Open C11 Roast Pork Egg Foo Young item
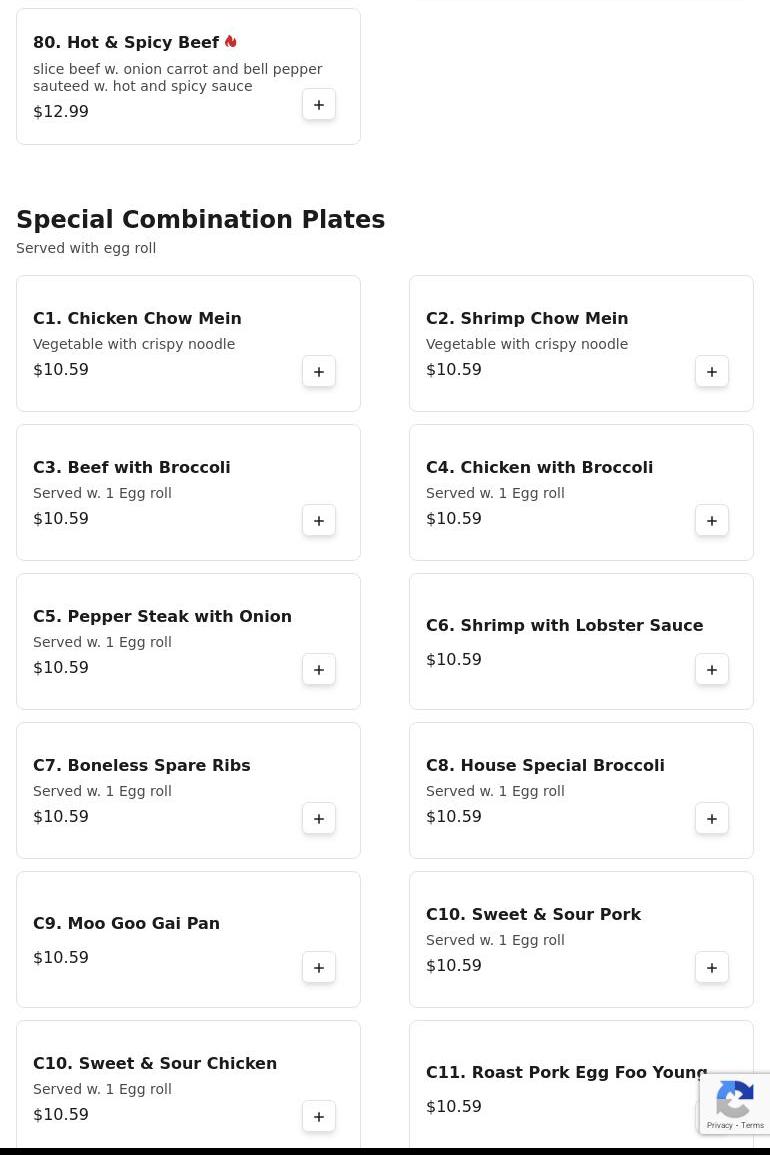The height and width of the screenshot is (1155, 770). (565, 1073)
